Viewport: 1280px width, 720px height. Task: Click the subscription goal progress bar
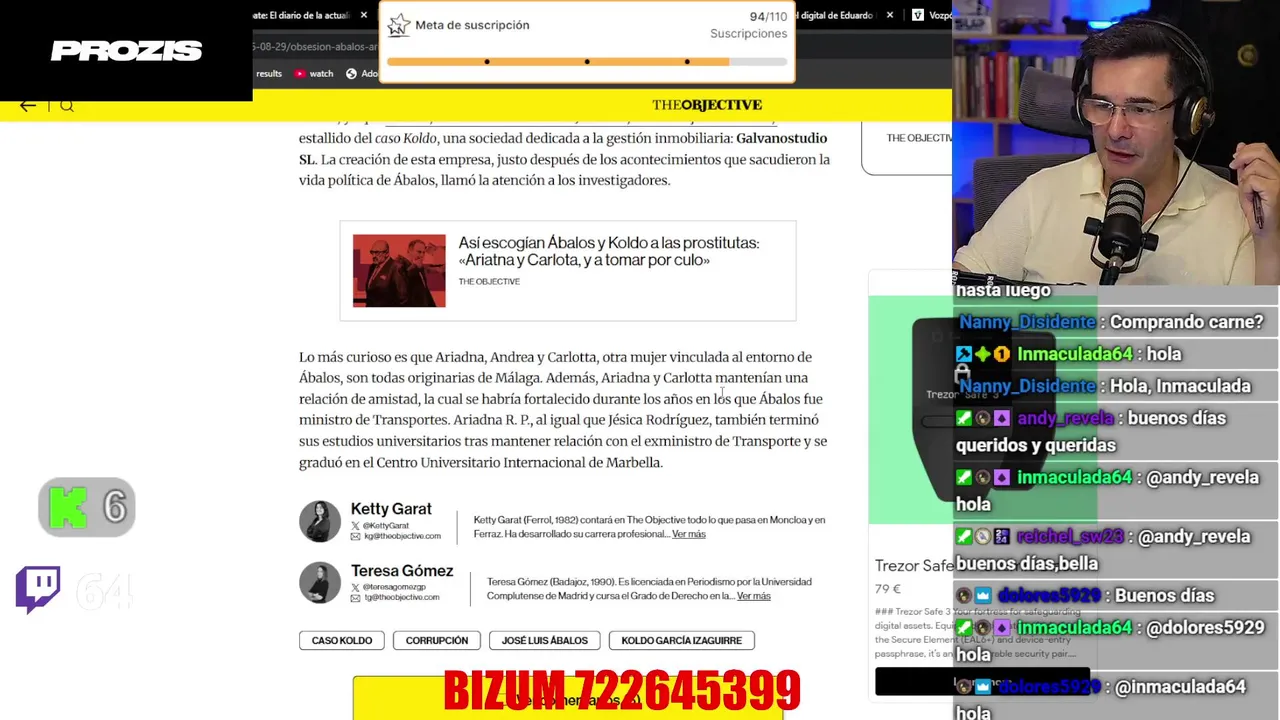tap(587, 62)
